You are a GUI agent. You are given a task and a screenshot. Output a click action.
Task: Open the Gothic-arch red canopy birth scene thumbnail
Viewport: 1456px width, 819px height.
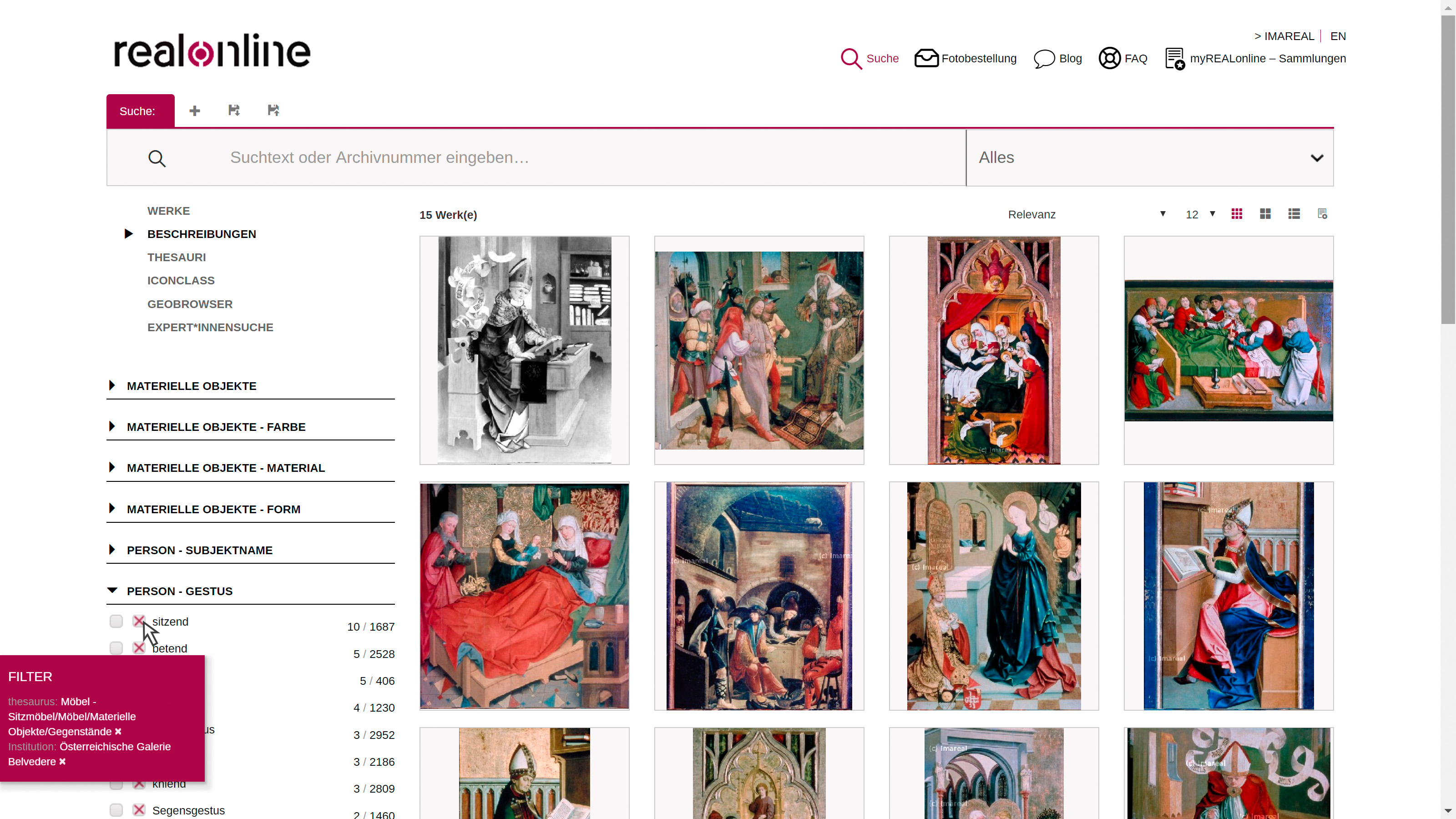pos(994,350)
